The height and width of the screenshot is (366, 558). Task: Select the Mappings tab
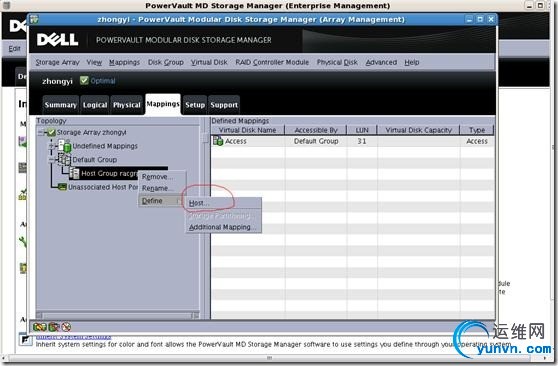163,104
